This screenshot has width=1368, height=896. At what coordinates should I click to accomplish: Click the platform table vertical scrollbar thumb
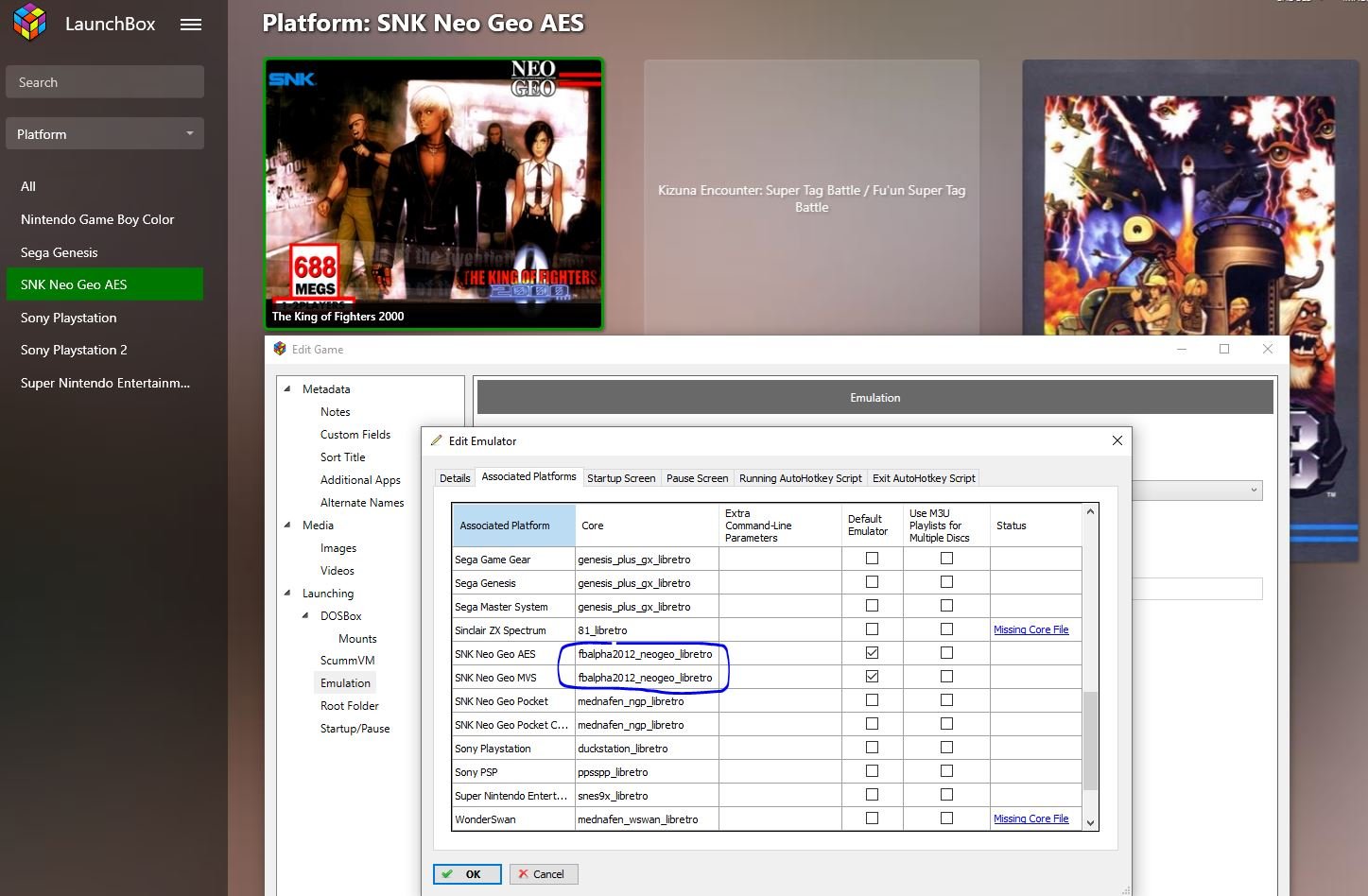pyautogui.click(x=1090, y=740)
